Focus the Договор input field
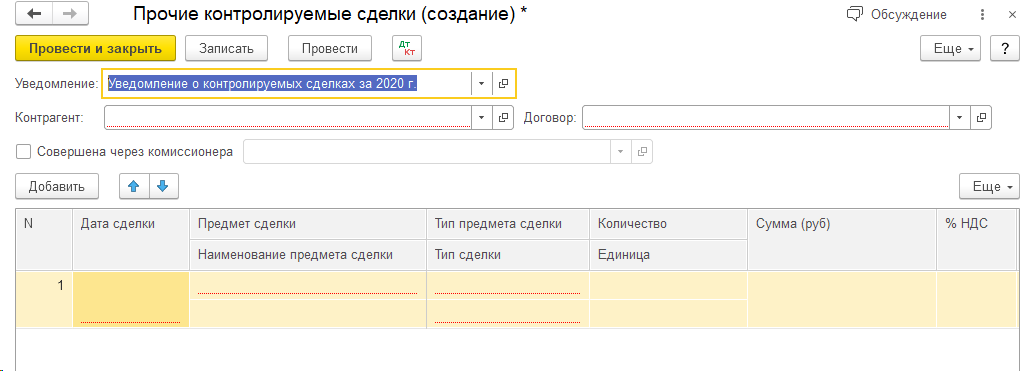 point(766,118)
